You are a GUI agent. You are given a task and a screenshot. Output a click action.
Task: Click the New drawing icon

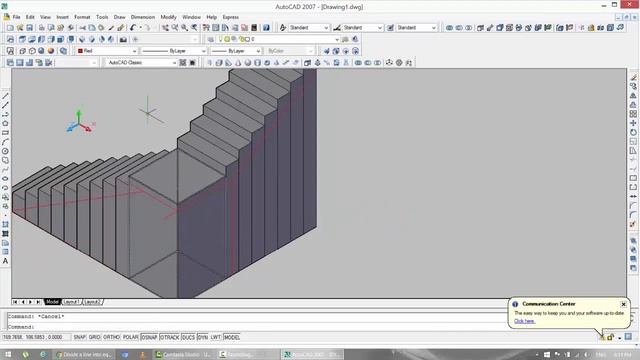[10, 28]
